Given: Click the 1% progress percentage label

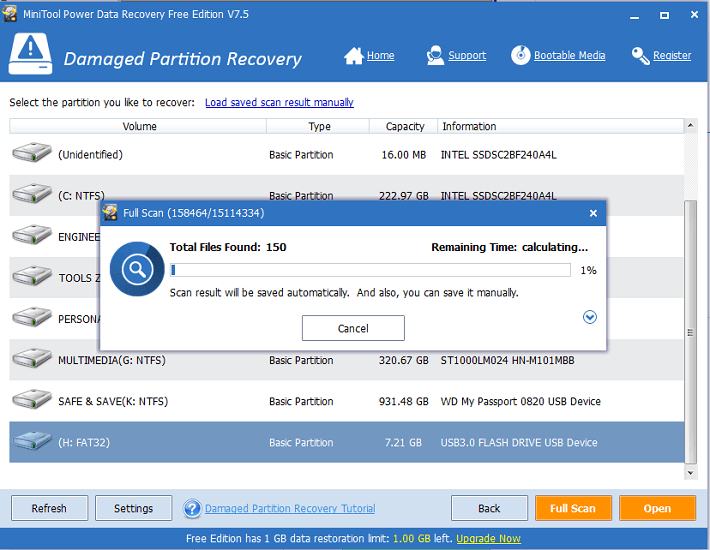Looking at the screenshot, I should click(588, 270).
